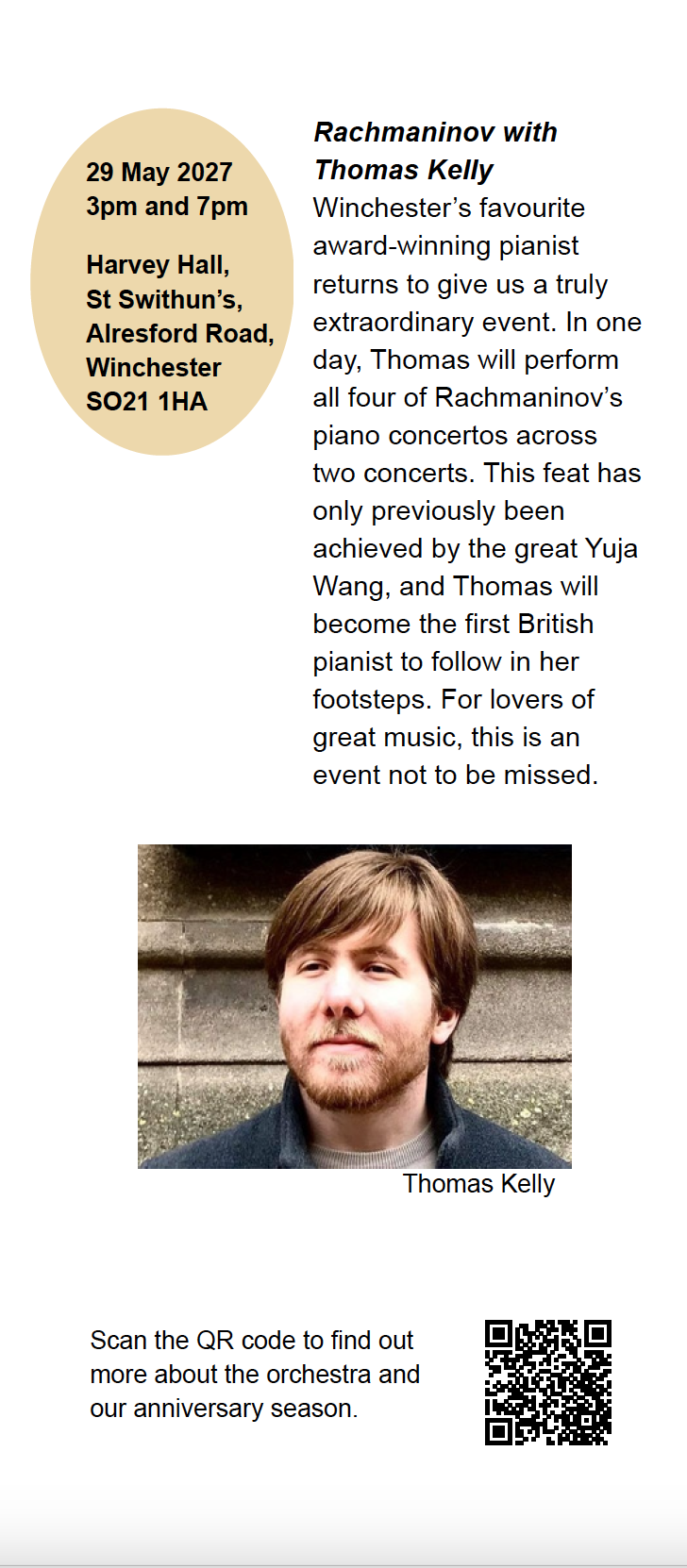Click the 'SO21 1HA' postcode
The width and height of the screenshot is (687, 1568).
click(x=146, y=401)
